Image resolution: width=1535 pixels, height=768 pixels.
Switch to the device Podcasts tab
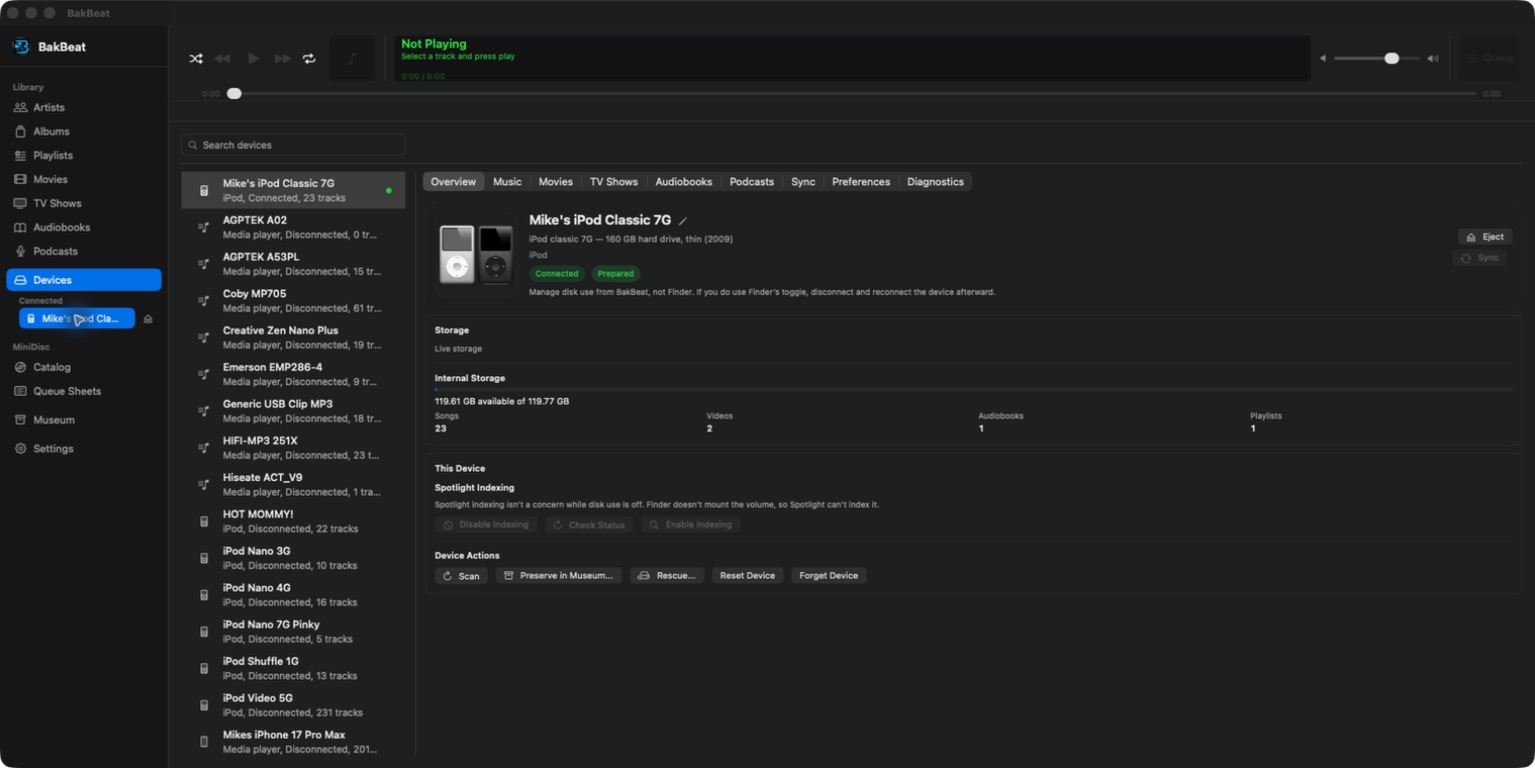[752, 182]
